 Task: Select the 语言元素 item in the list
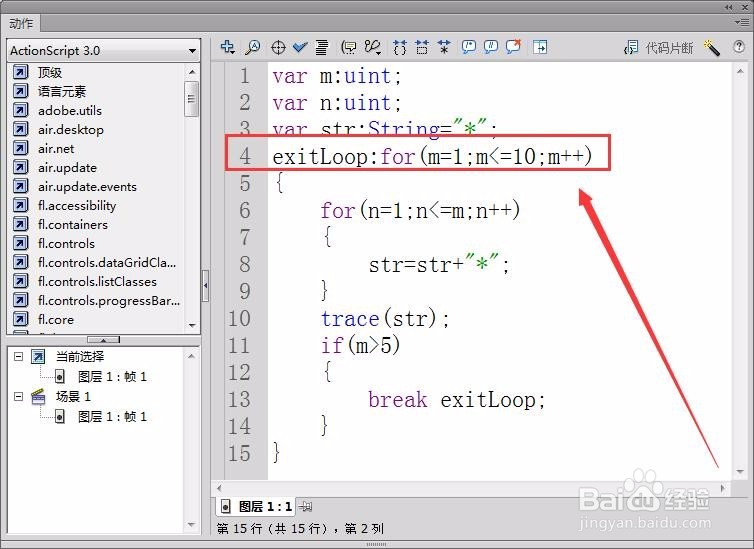coord(62,91)
